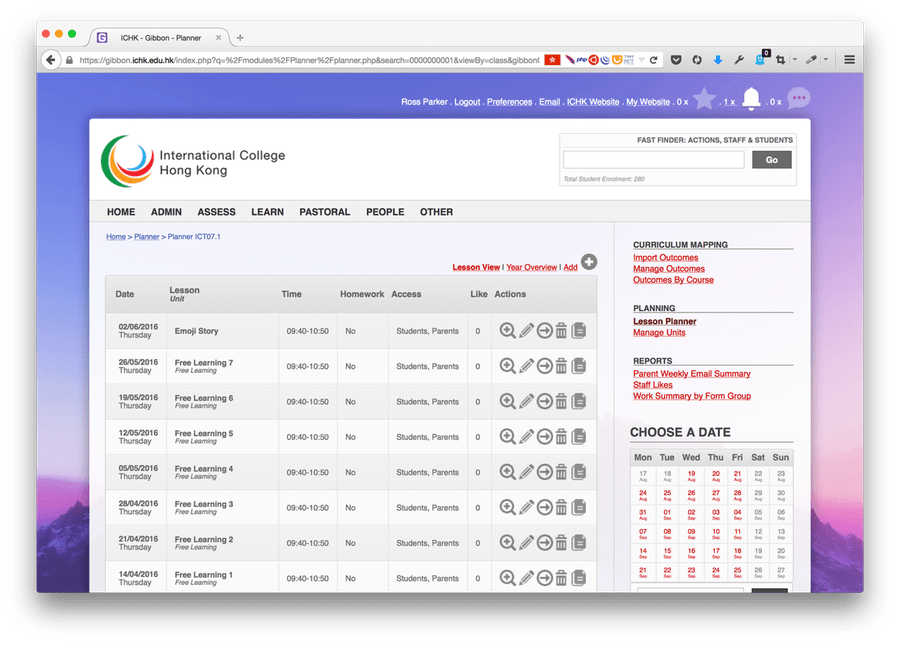The image size is (900, 645).
Task: Duplicate Emoji Story lesson with the copy icon
Action: pyautogui.click(x=578, y=330)
